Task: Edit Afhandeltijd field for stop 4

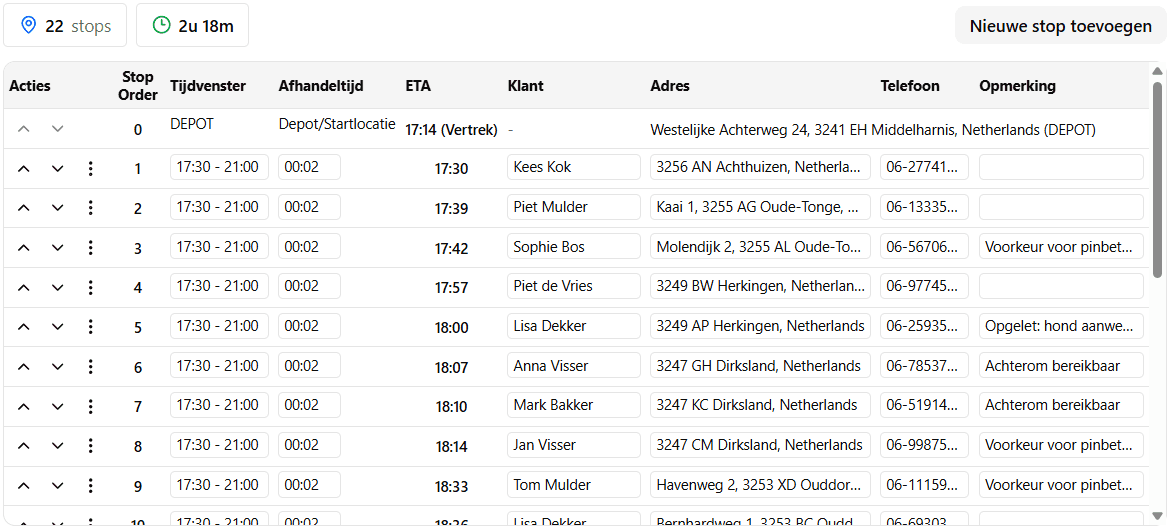Action: point(309,286)
